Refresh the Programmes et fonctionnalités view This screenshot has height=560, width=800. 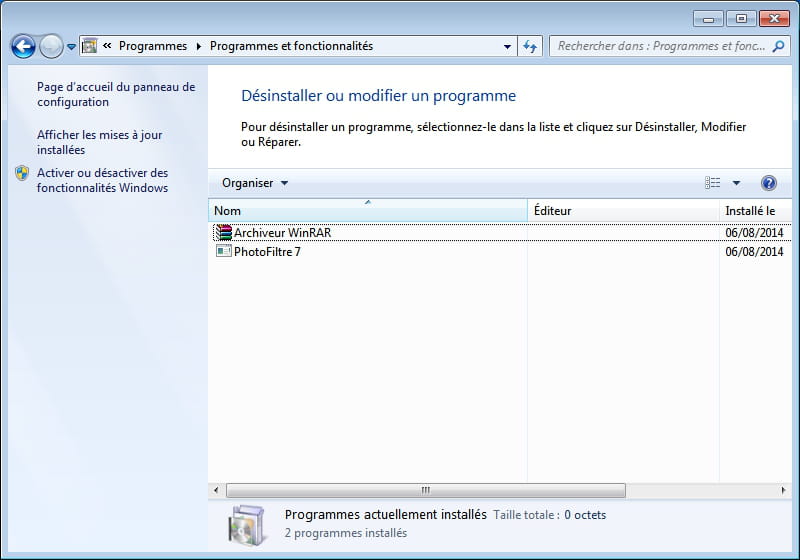[x=530, y=46]
